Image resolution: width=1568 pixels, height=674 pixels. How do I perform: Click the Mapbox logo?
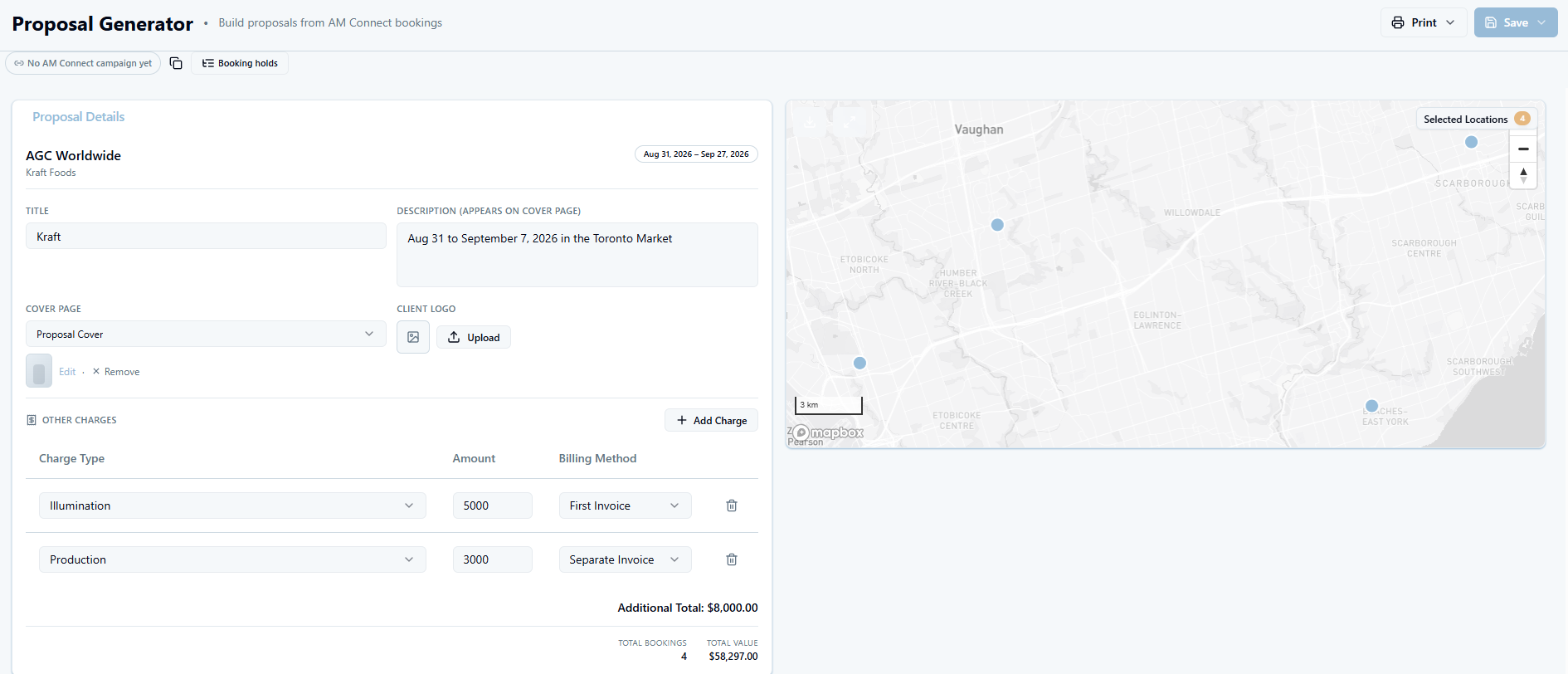828,432
